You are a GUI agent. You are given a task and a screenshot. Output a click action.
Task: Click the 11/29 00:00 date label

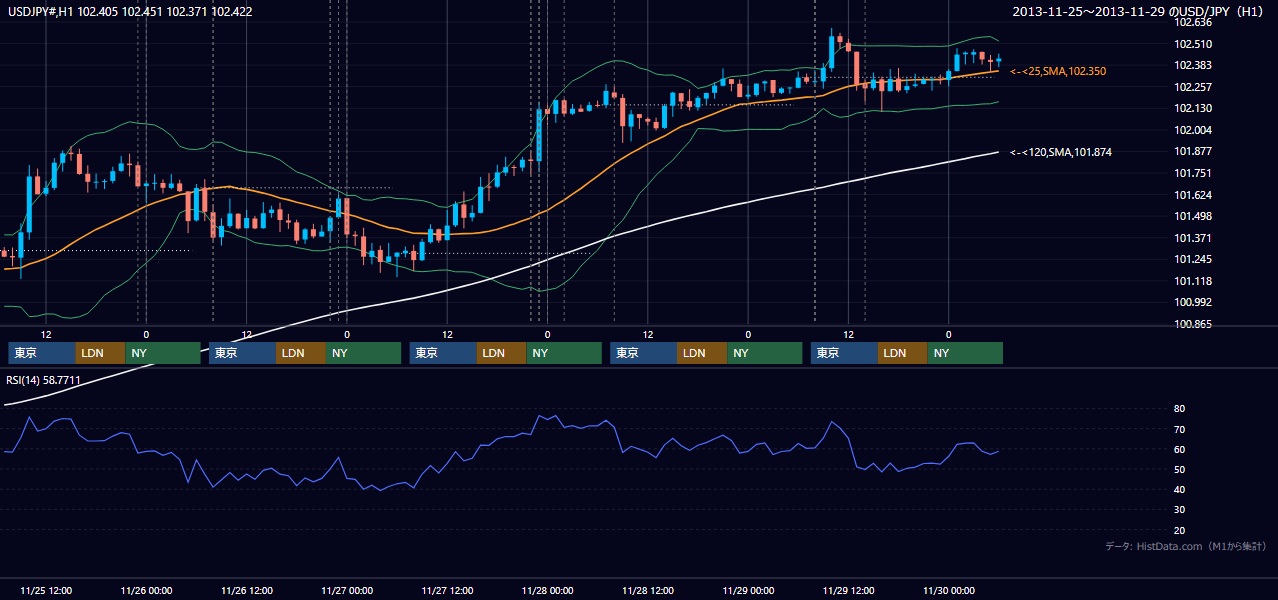(x=748, y=590)
